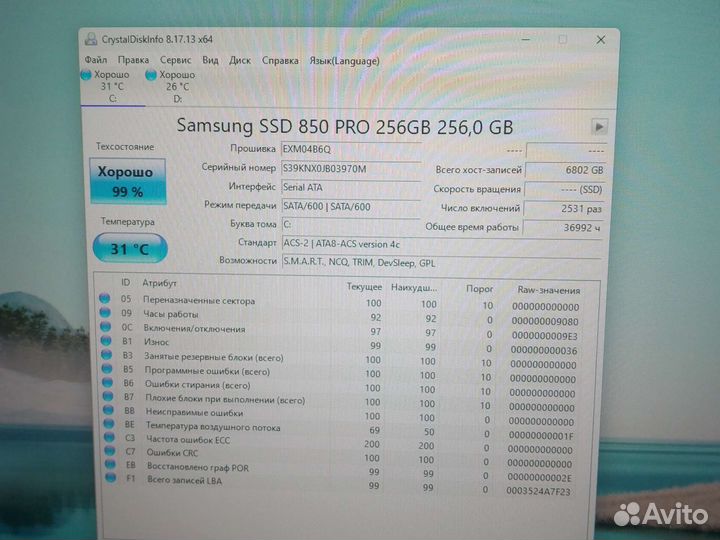
Task: Click the total host writes value 6802 GB
Action: 565,170
